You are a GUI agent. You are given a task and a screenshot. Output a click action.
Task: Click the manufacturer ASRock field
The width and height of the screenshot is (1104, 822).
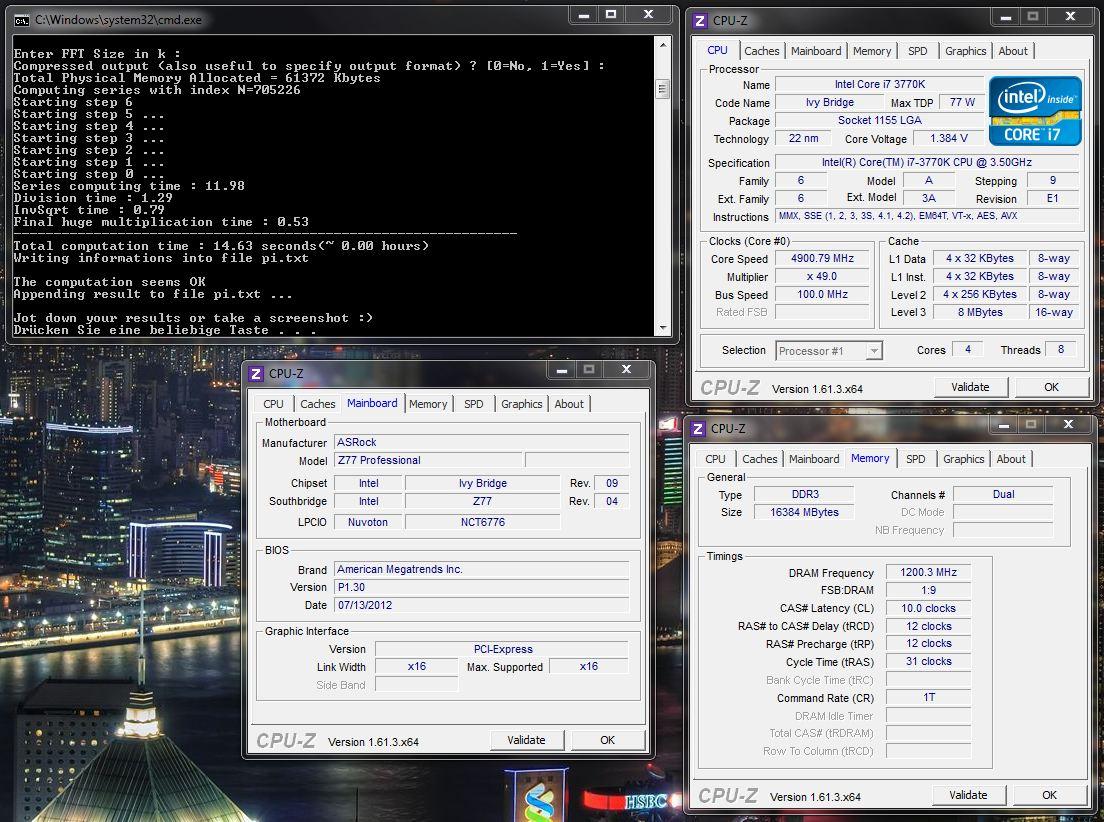(482, 442)
